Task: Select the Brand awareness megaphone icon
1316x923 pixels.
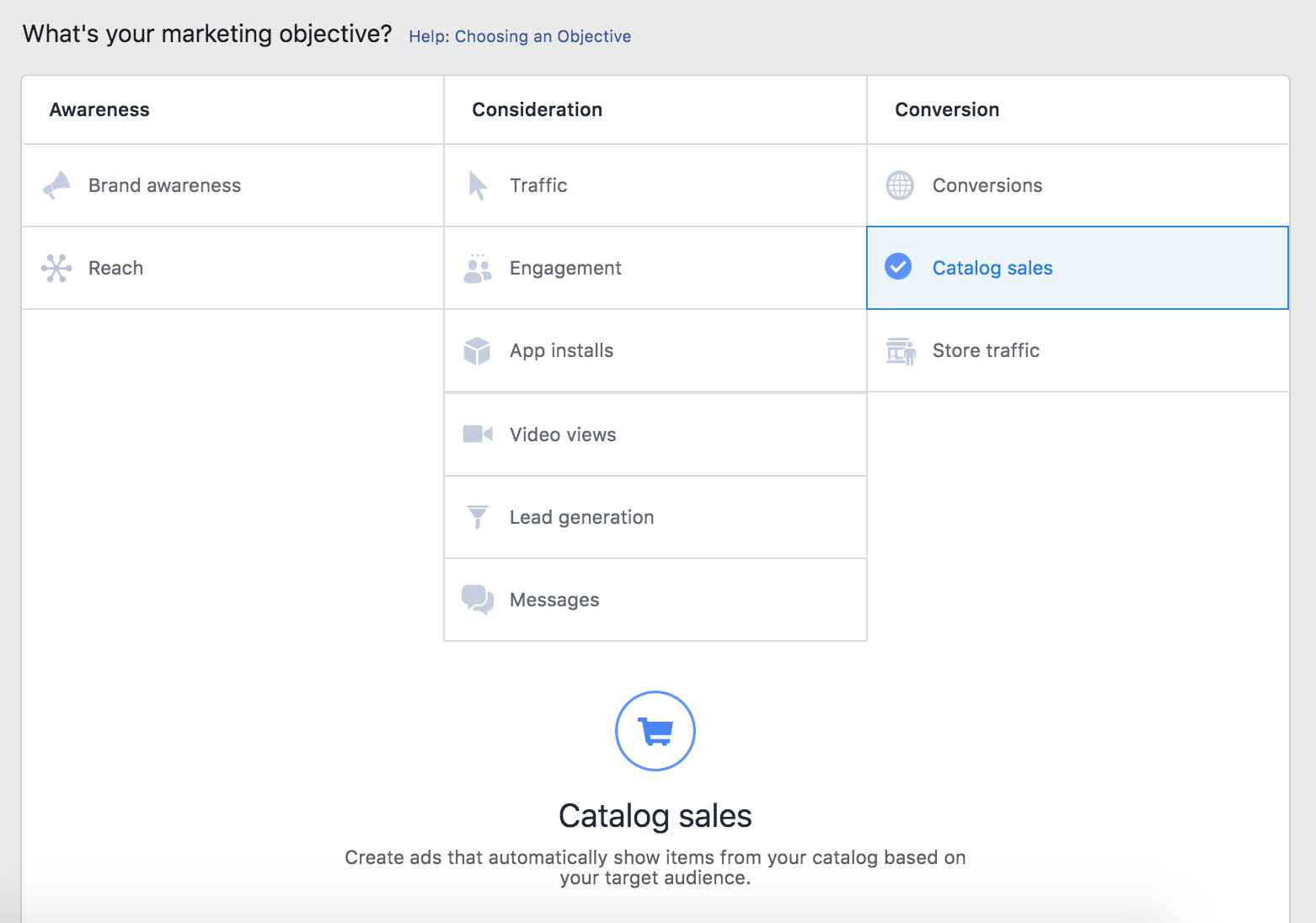Action: tap(56, 184)
